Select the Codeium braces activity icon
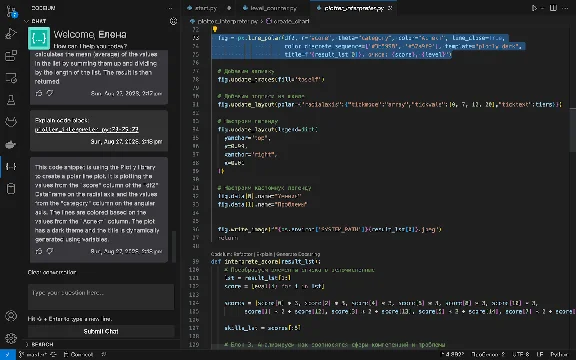This screenshot has height=360, width=576. [11, 166]
